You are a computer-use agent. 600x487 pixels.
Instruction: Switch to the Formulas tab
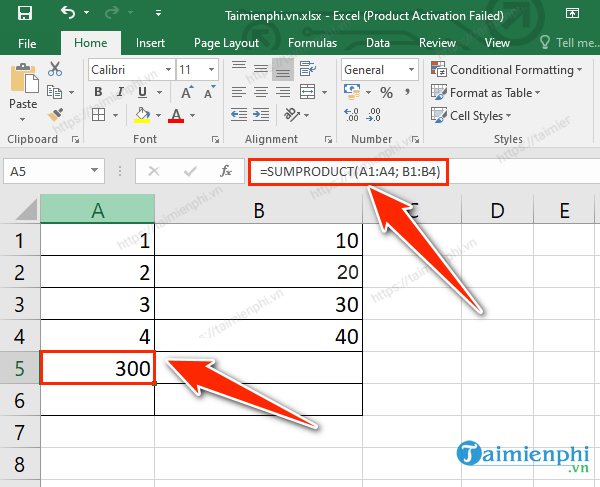coord(312,43)
